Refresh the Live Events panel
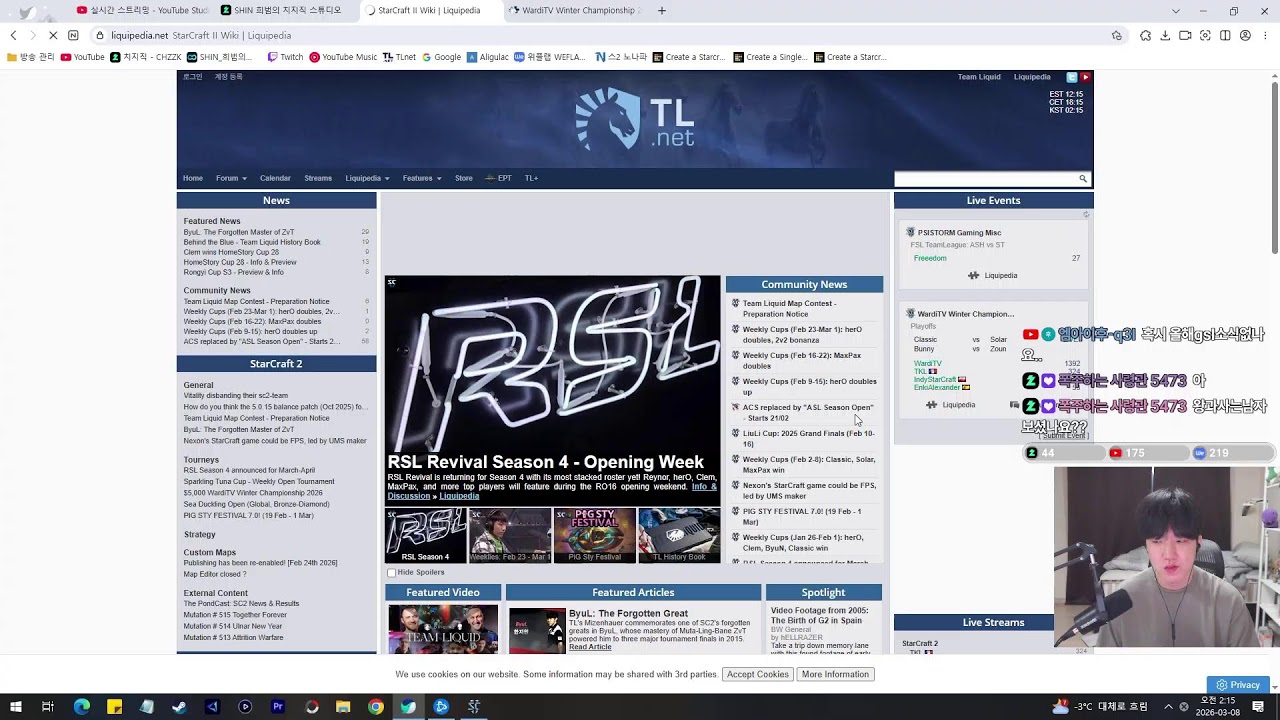Image resolution: width=1280 pixels, height=720 pixels. click(1086, 214)
